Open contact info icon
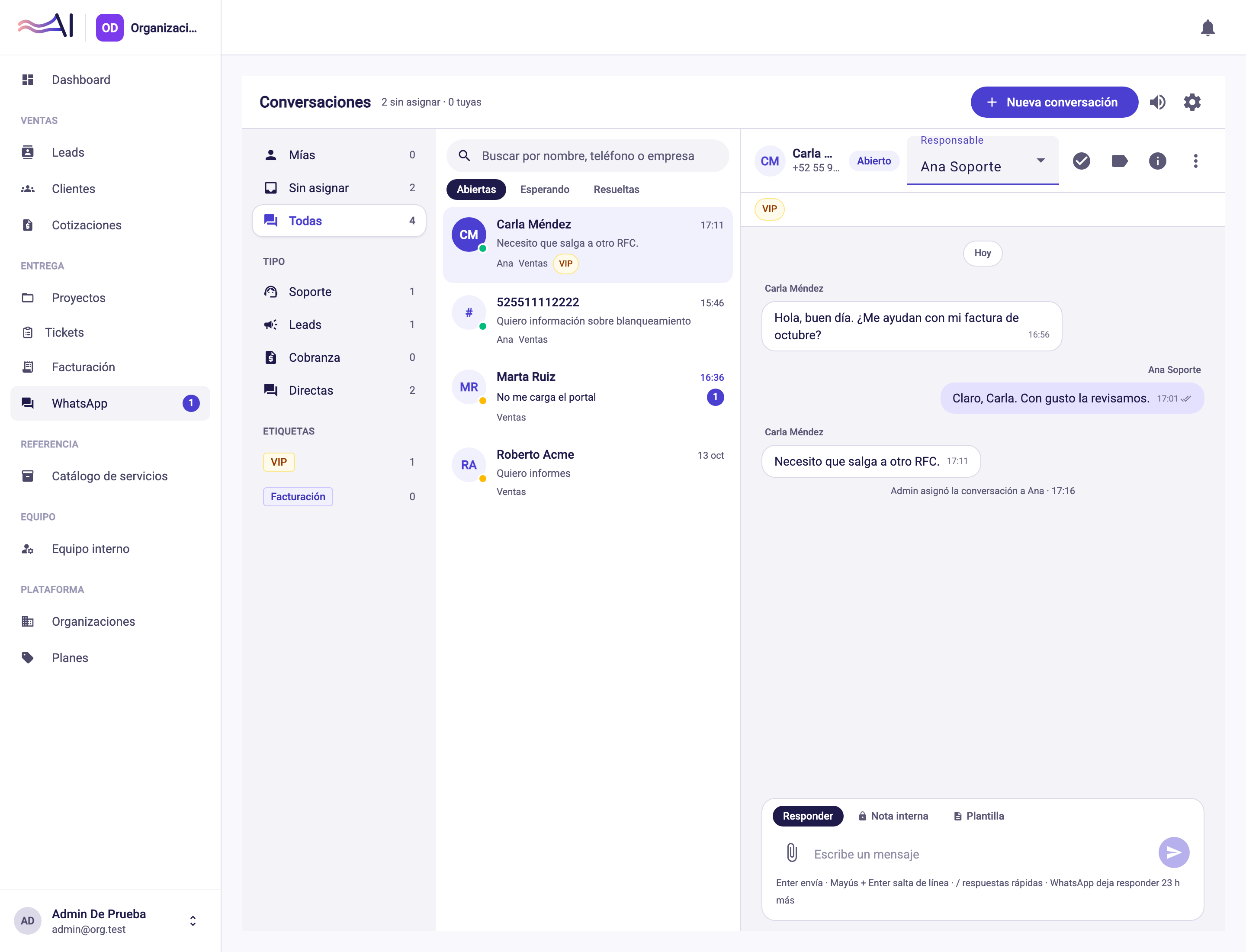This screenshot has width=1246, height=952. 1157,161
